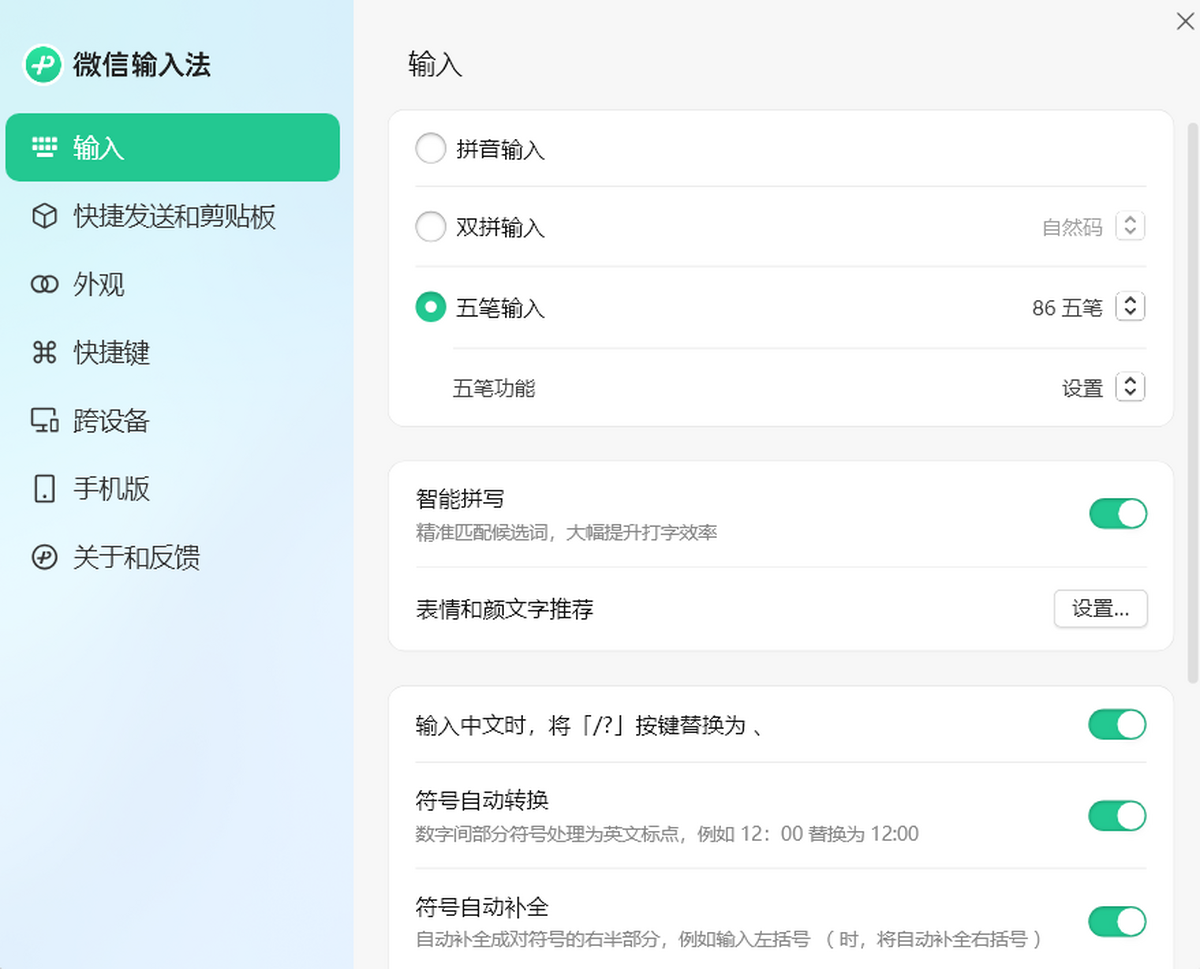Screen dimensions: 1200x969
Task: Disable the 符号自动补全 switch
Action: [x=1117, y=921]
